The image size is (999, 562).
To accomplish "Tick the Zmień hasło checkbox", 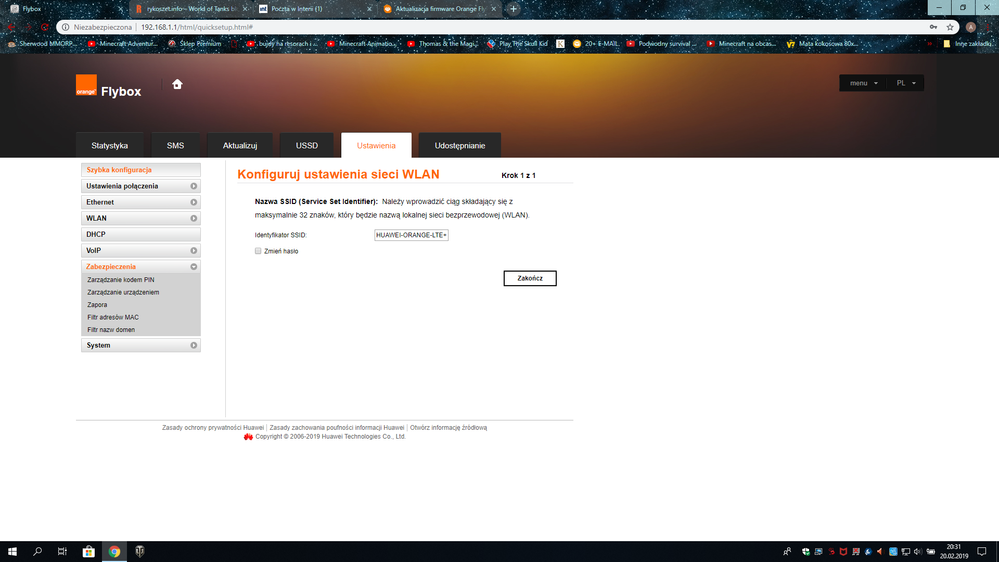I will tap(258, 251).
